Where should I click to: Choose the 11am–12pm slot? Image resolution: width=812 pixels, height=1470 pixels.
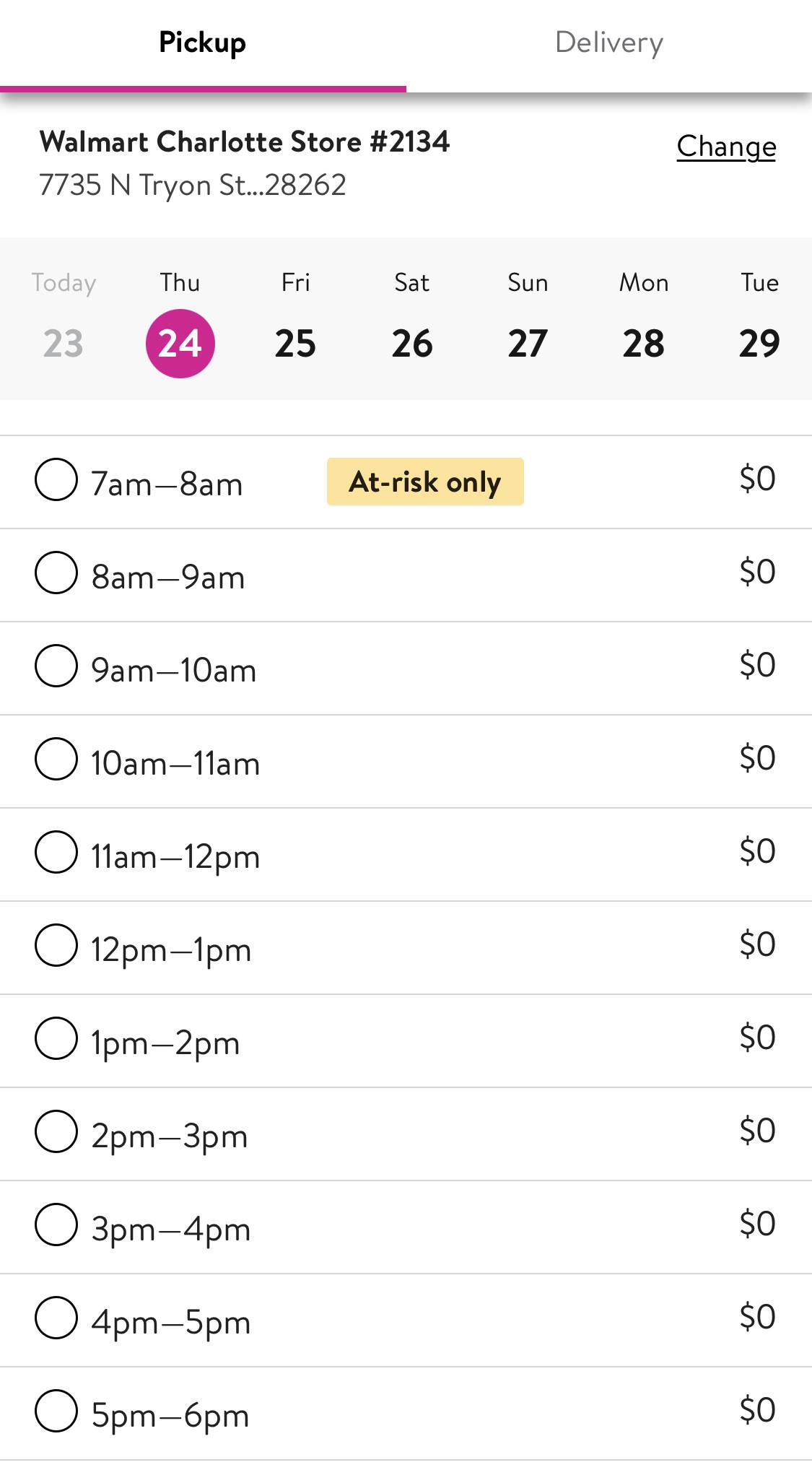click(x=56, y=853)
